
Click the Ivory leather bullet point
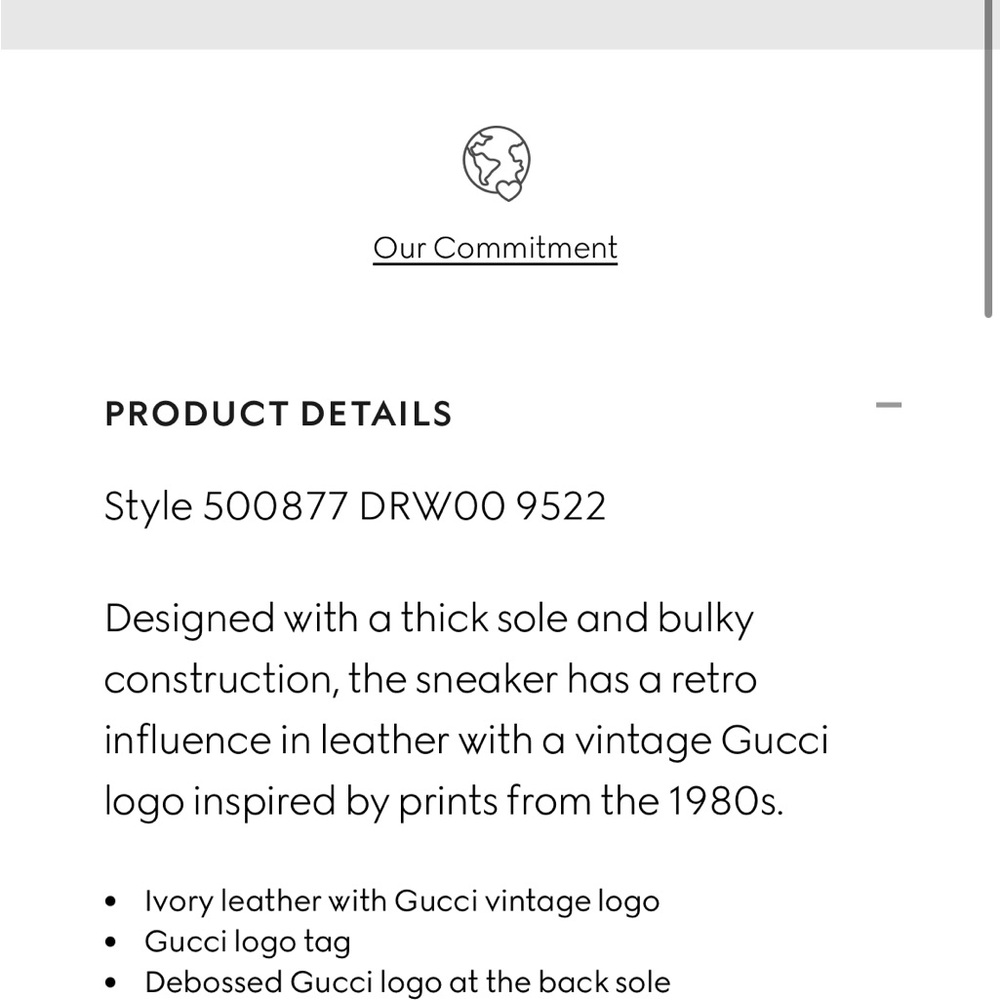(x=402, y=900)
